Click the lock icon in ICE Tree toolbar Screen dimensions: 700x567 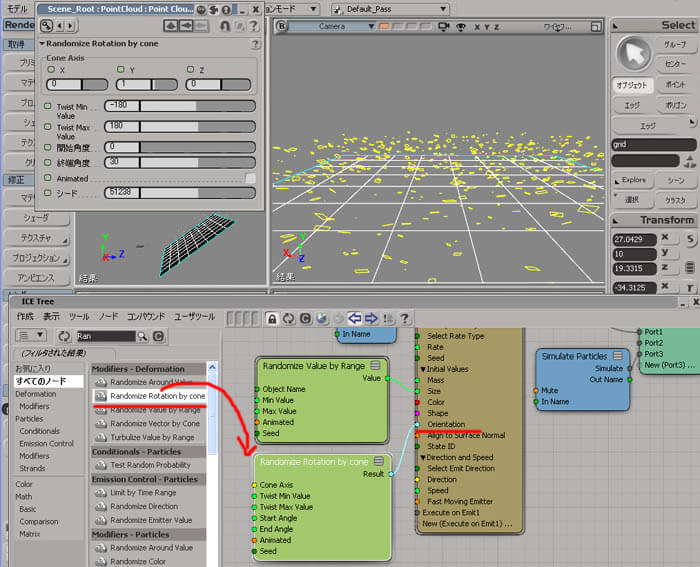271,318
